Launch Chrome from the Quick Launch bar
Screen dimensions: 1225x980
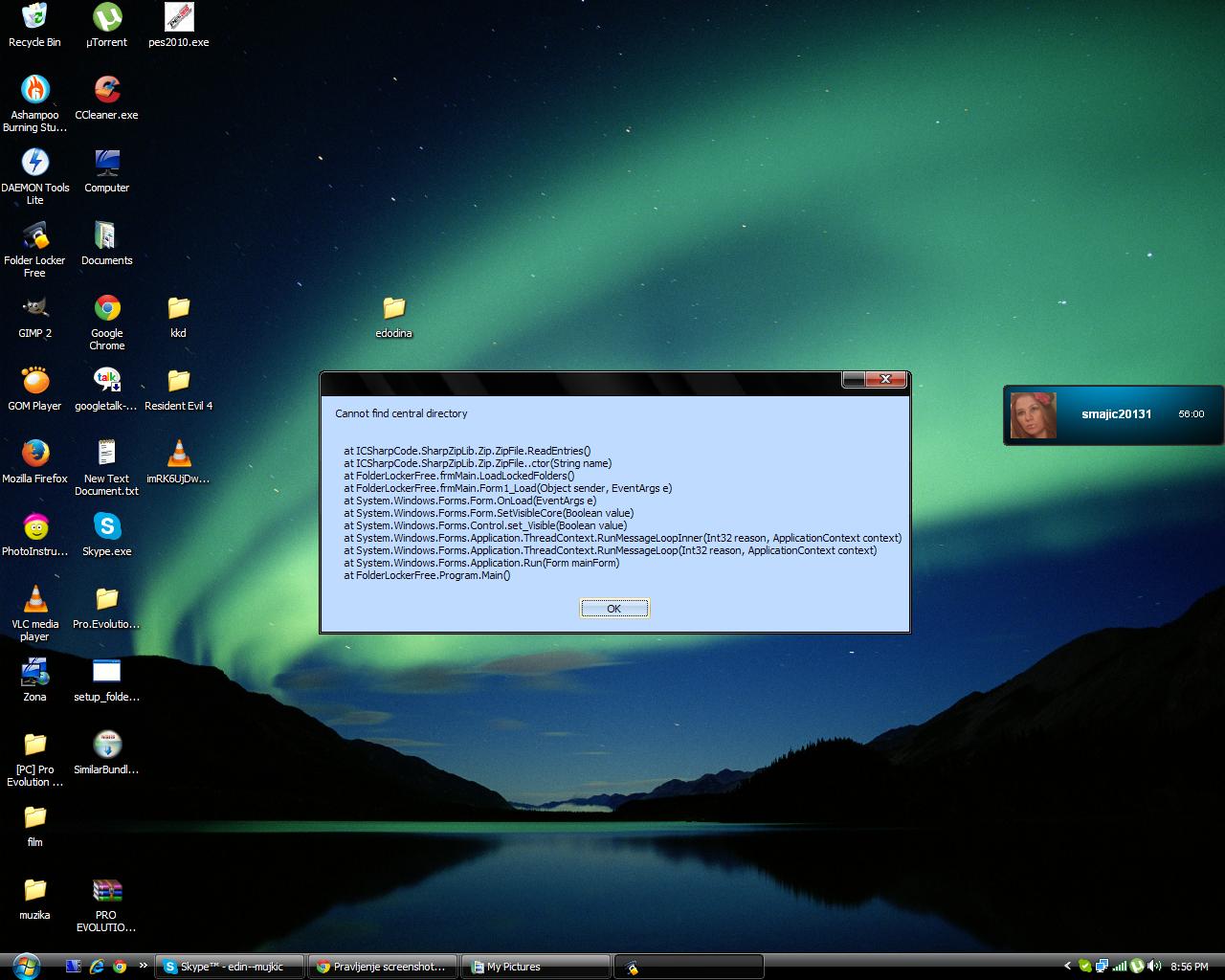120,967
